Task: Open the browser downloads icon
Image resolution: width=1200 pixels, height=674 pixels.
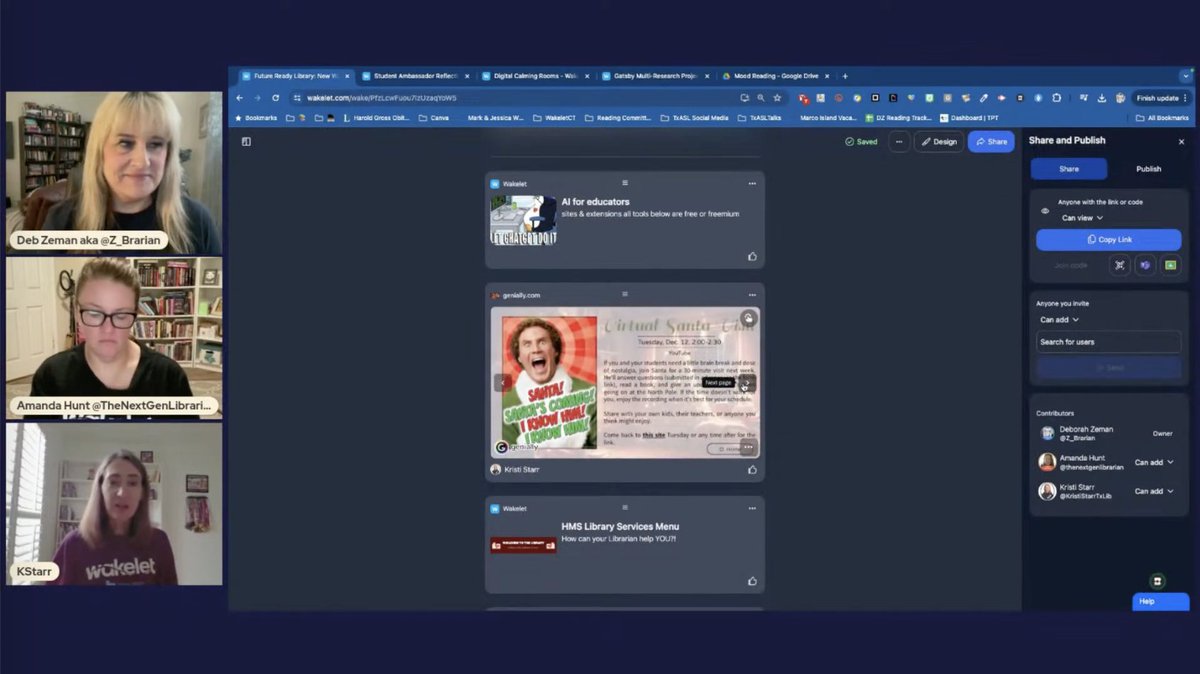Action: click(x=1101, y=98)
